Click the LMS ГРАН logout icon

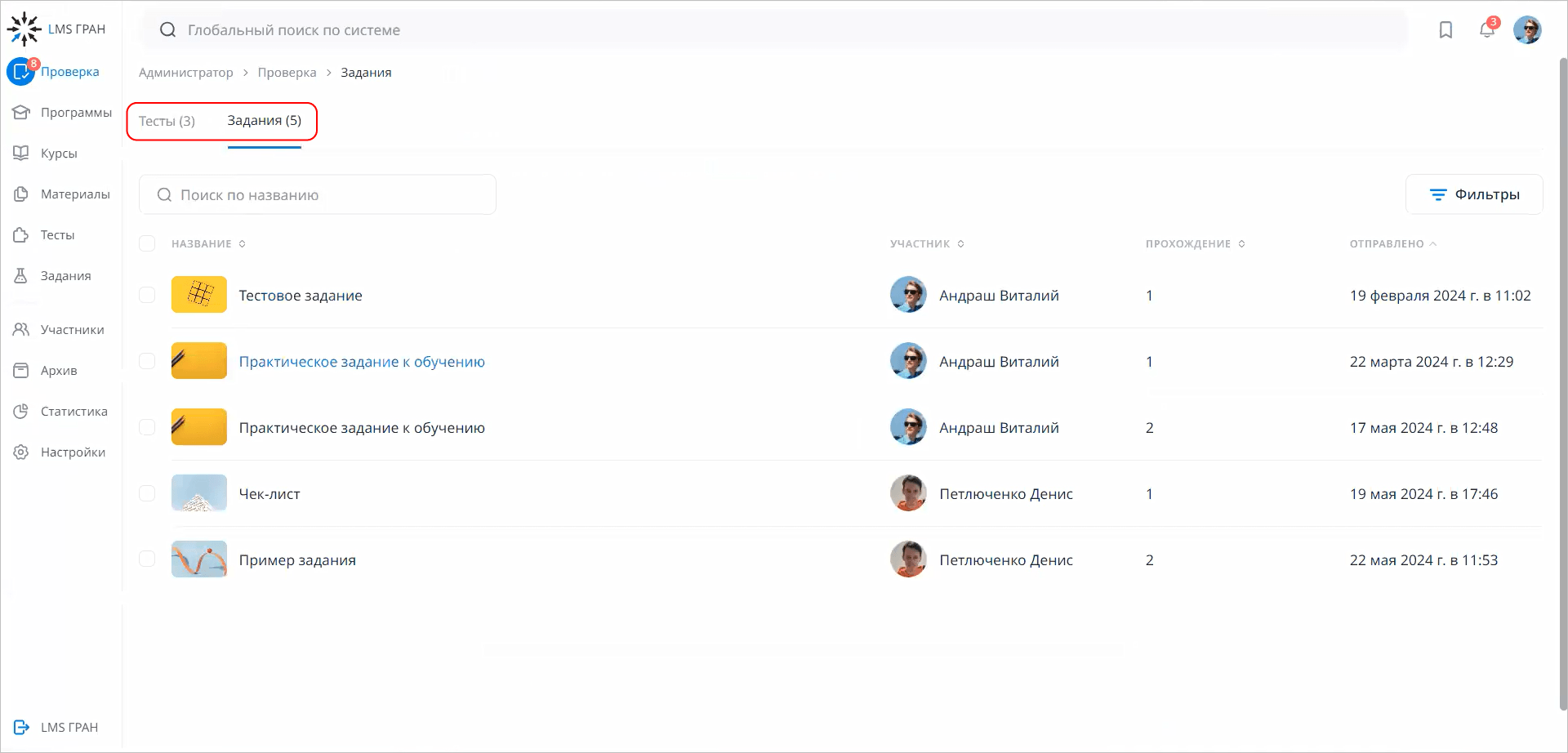21,727
